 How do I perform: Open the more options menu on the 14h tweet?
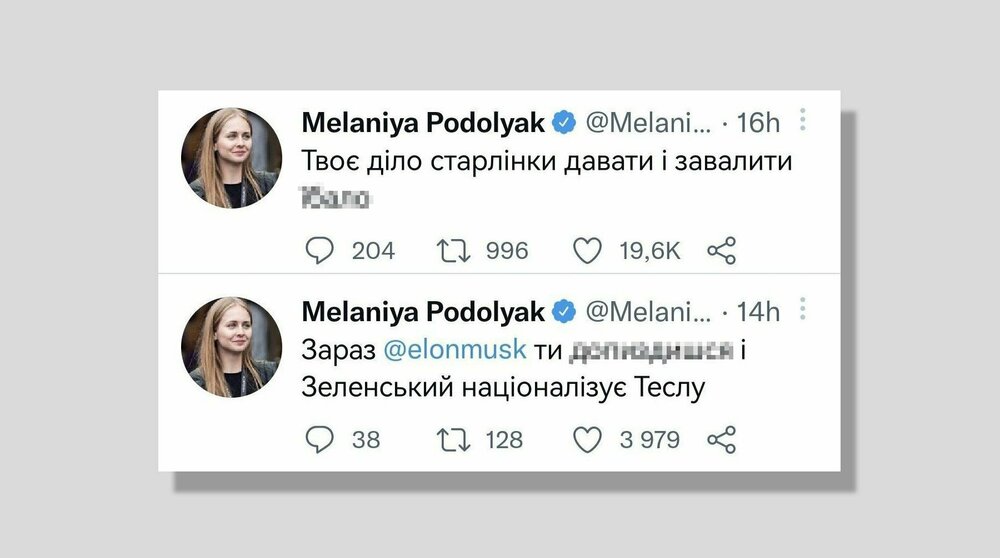804,311
